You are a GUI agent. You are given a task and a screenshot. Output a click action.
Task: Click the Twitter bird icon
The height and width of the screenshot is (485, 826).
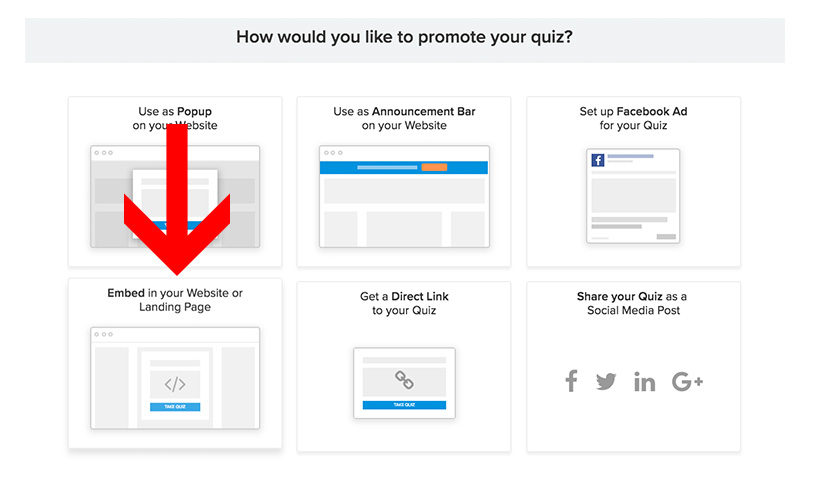[606, 381]
